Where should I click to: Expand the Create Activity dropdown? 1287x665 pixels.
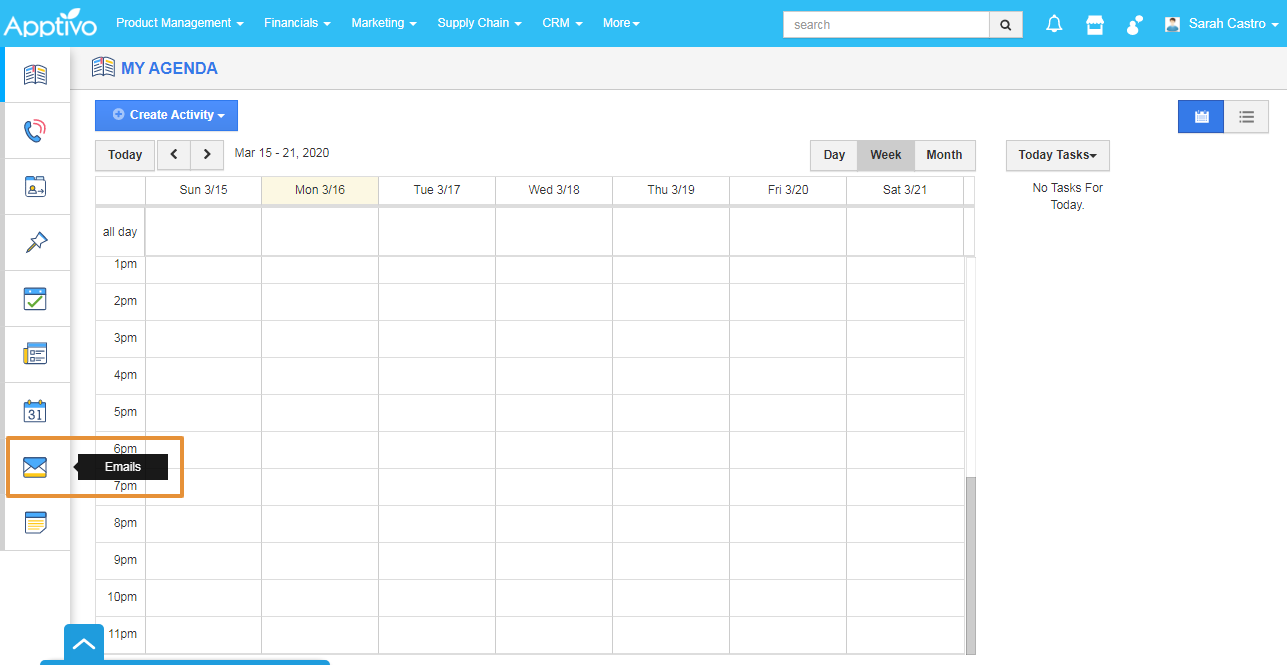[166, 115]
